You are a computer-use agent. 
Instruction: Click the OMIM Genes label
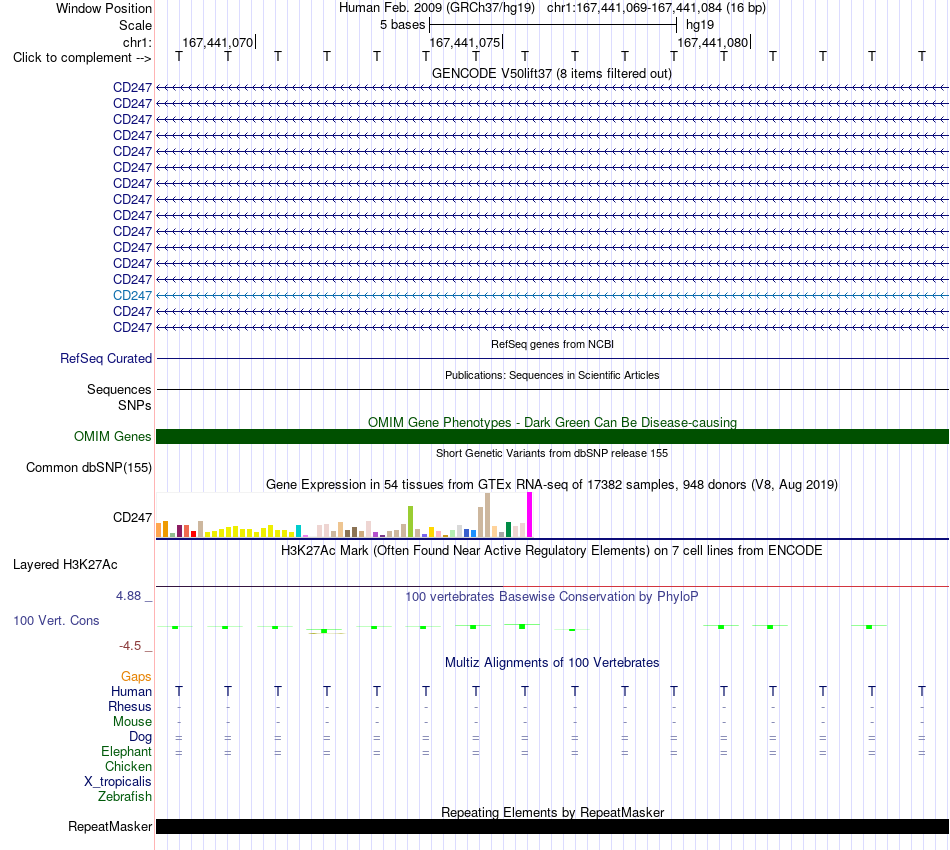(112, 436)
